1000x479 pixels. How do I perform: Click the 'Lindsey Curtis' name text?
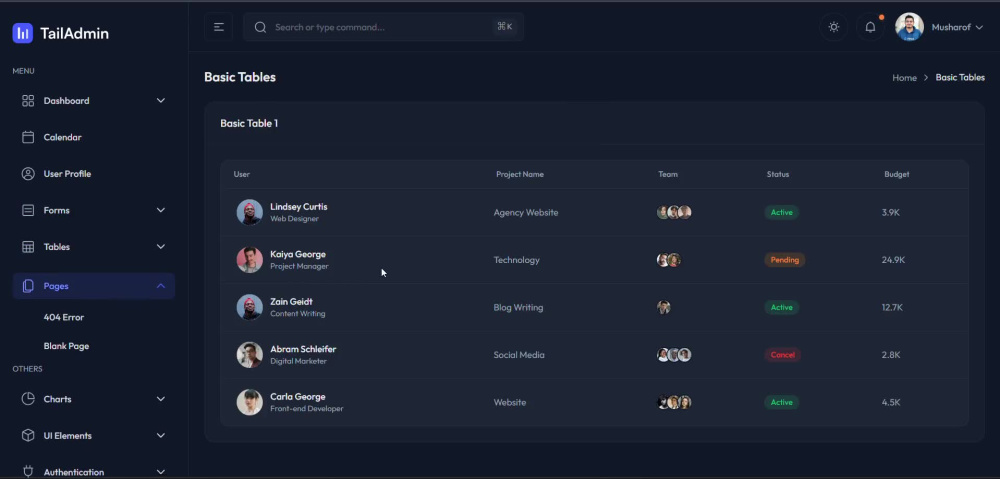pos(298,207)
